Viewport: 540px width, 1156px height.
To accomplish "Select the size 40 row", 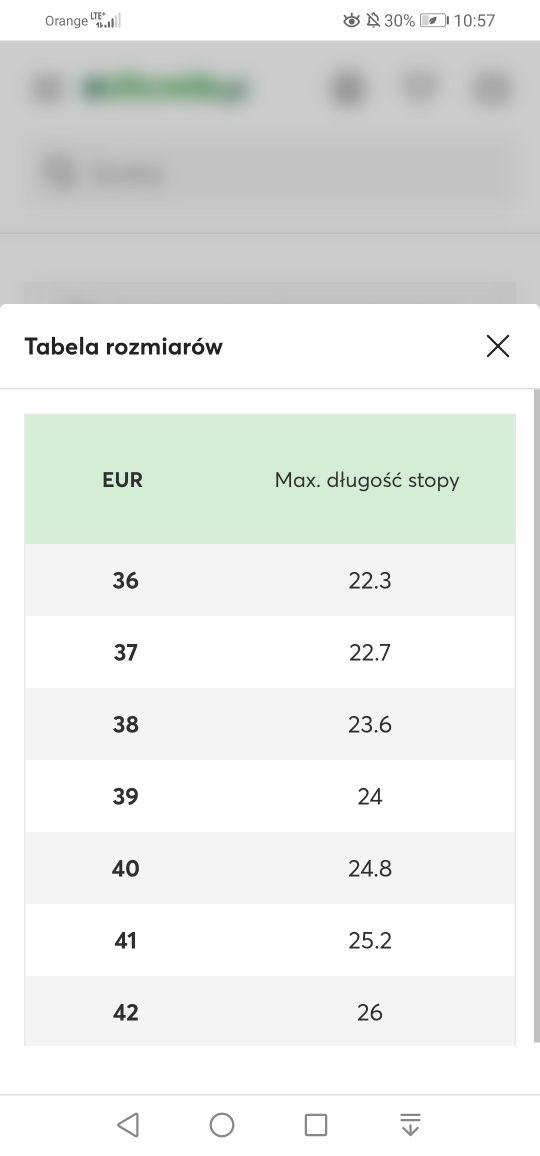I will (x=270, y=868).
